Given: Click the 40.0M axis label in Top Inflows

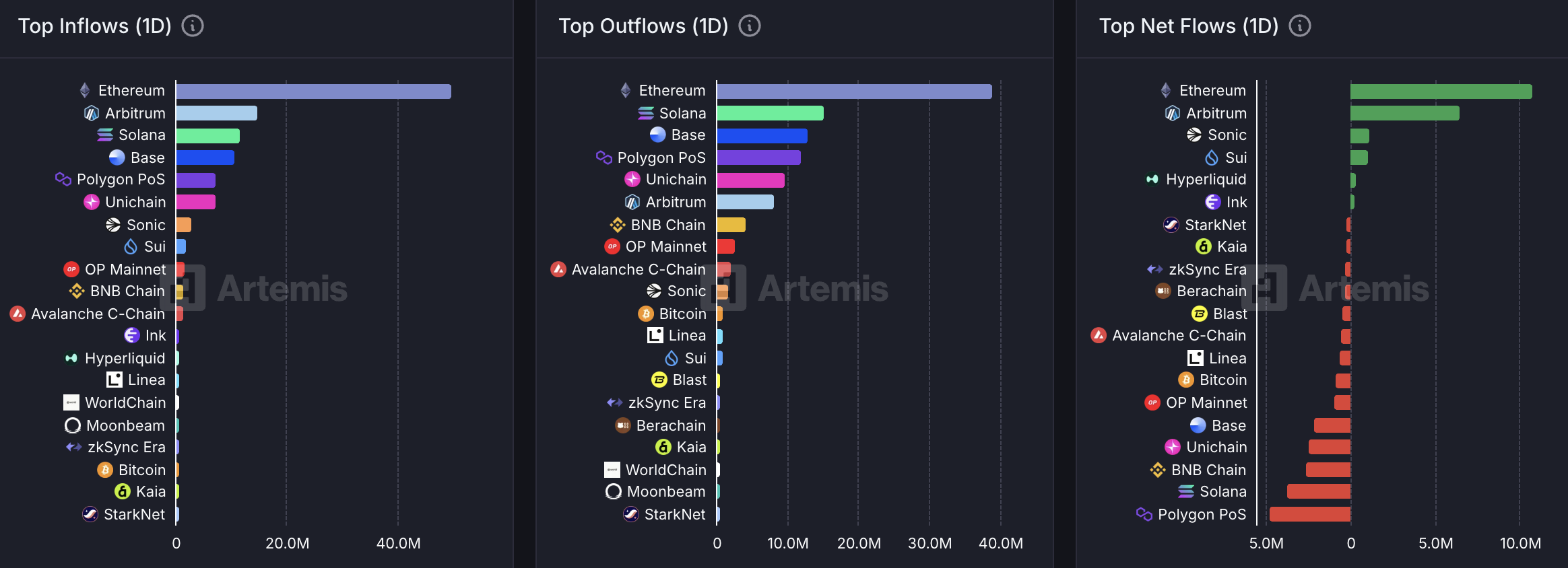Looking at the screenshot, I should click(398, 543).
